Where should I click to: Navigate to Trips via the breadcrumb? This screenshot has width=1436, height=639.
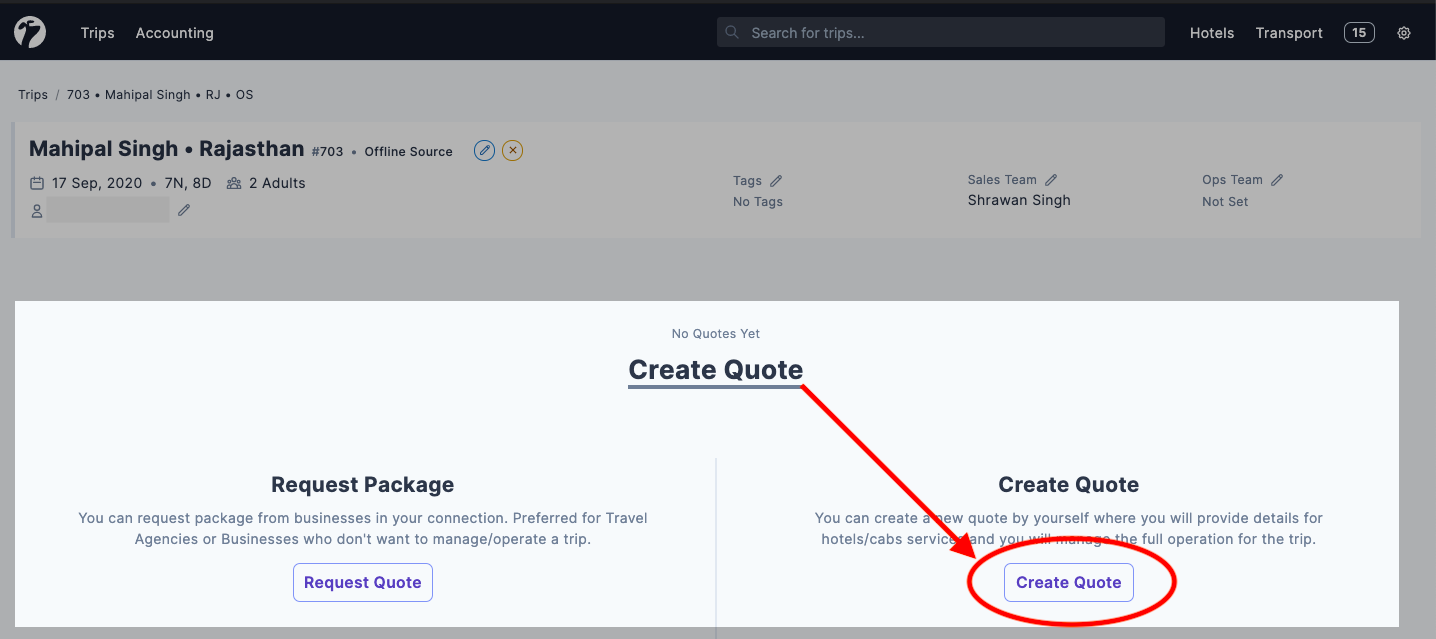click(x=32, y=94)
